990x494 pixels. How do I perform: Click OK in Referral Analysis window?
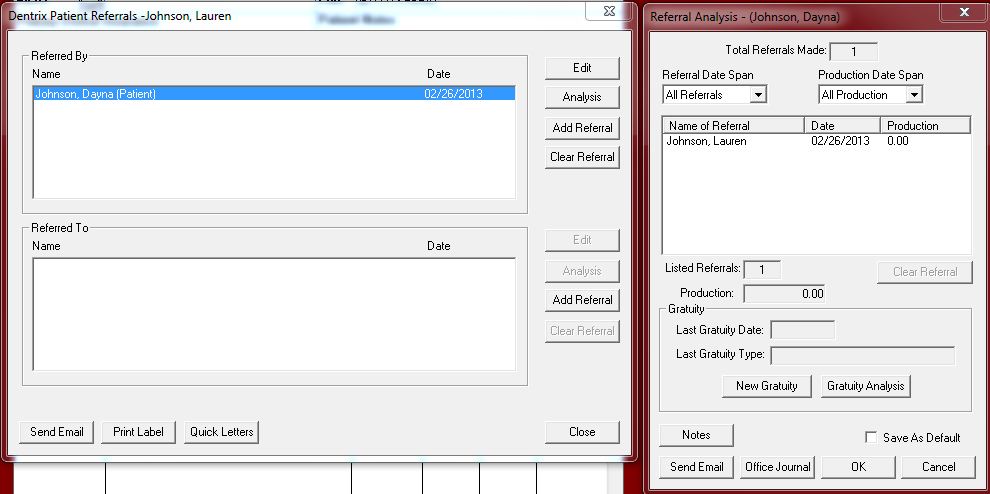[858, 467]
